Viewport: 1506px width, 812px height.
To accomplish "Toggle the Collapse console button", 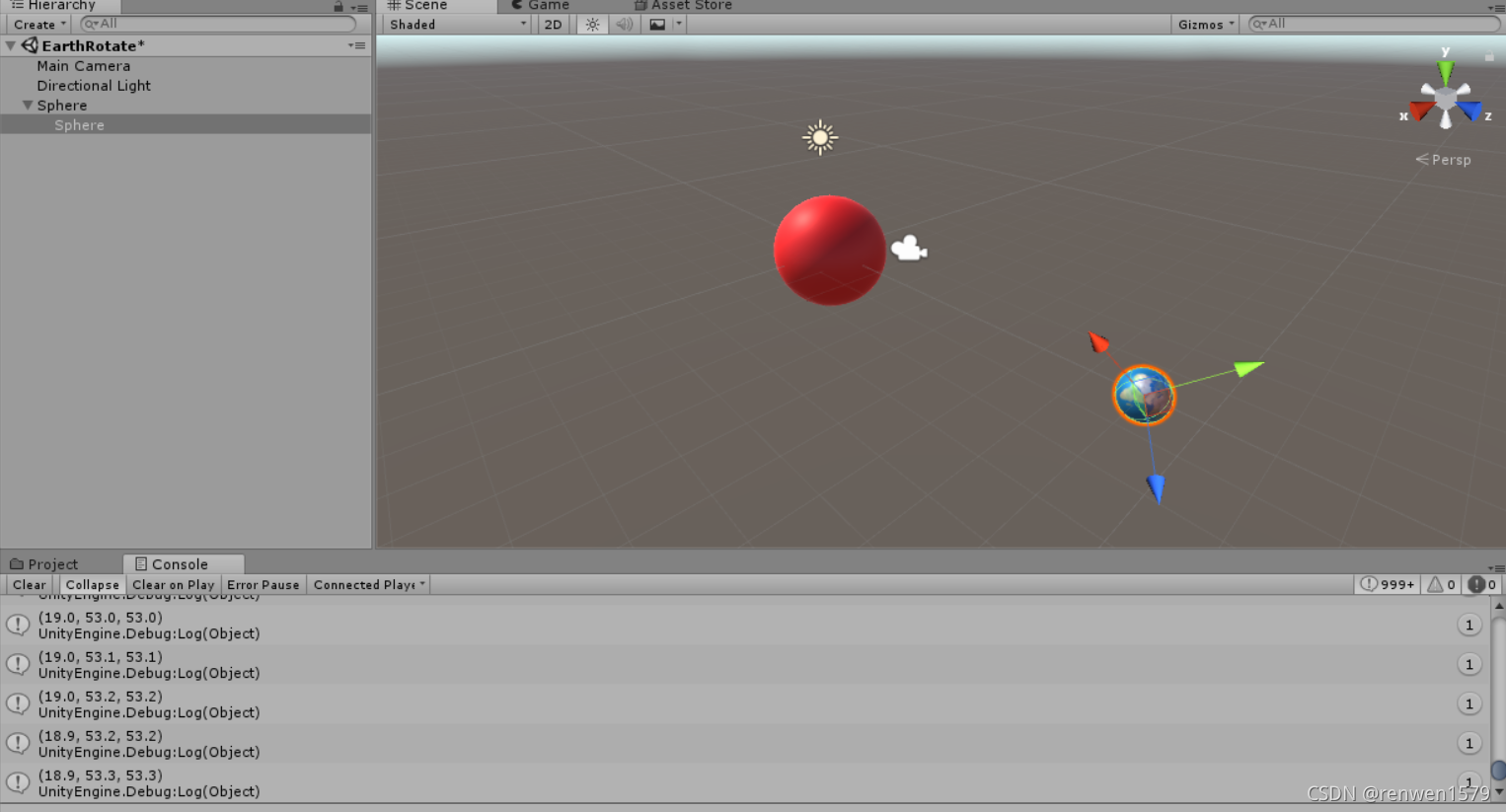I will [92, 585].
